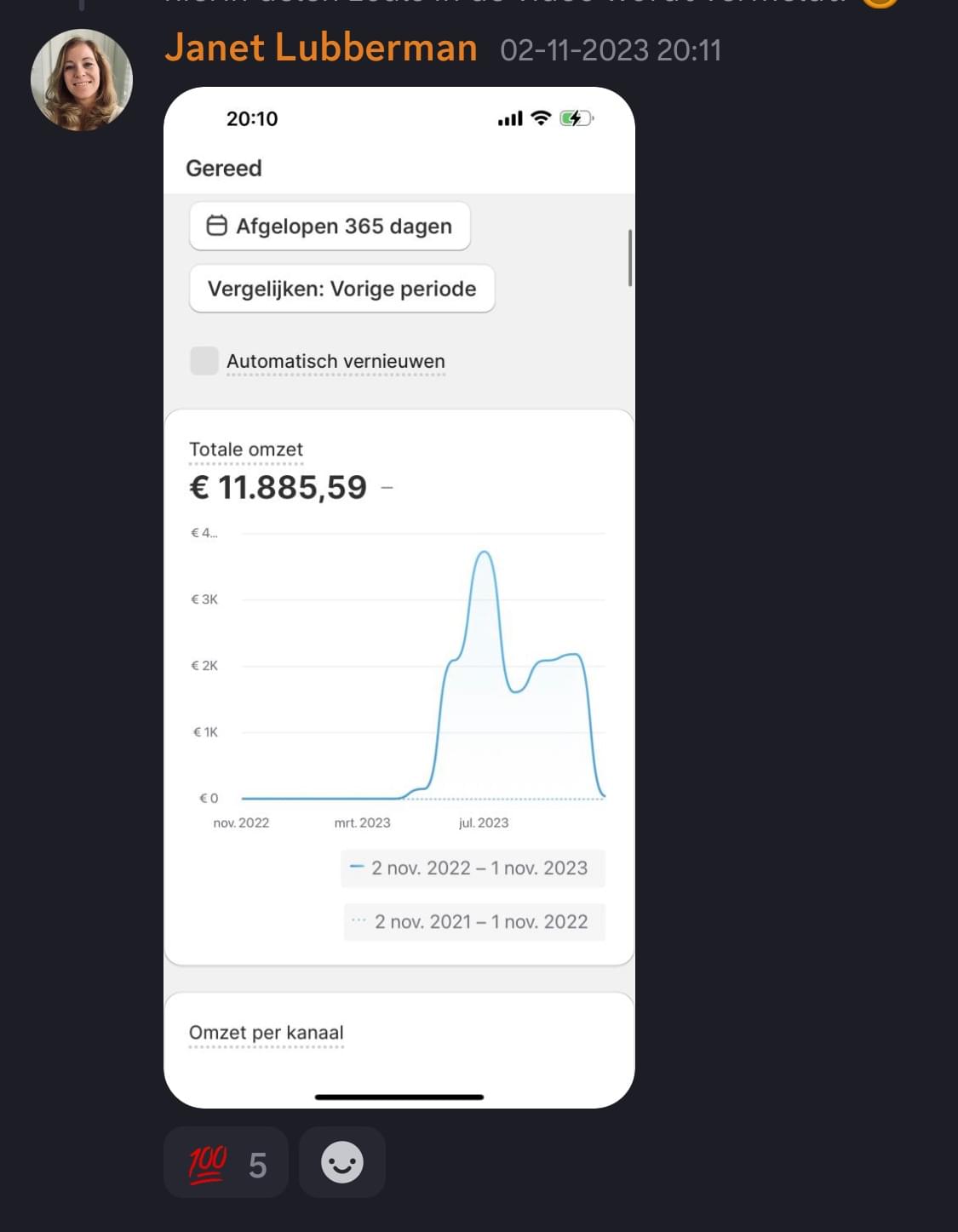
Task: Click the Janet Lubberman username
Action: [x=321, y=49]
